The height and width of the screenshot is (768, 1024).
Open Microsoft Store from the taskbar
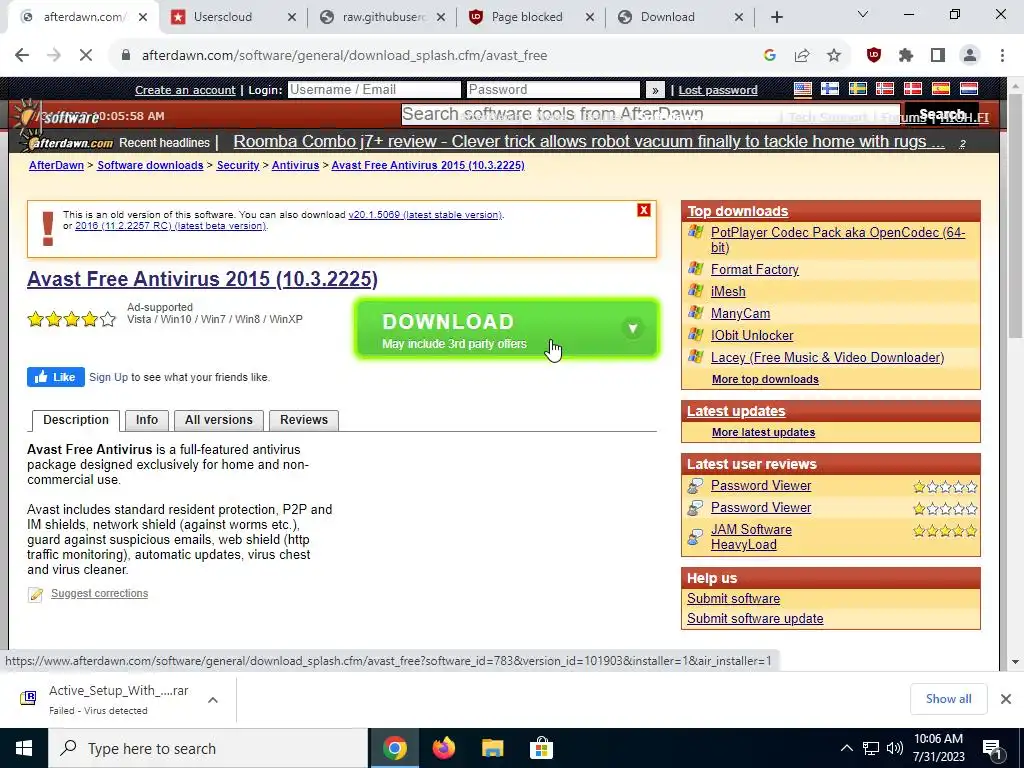[541, 748]
